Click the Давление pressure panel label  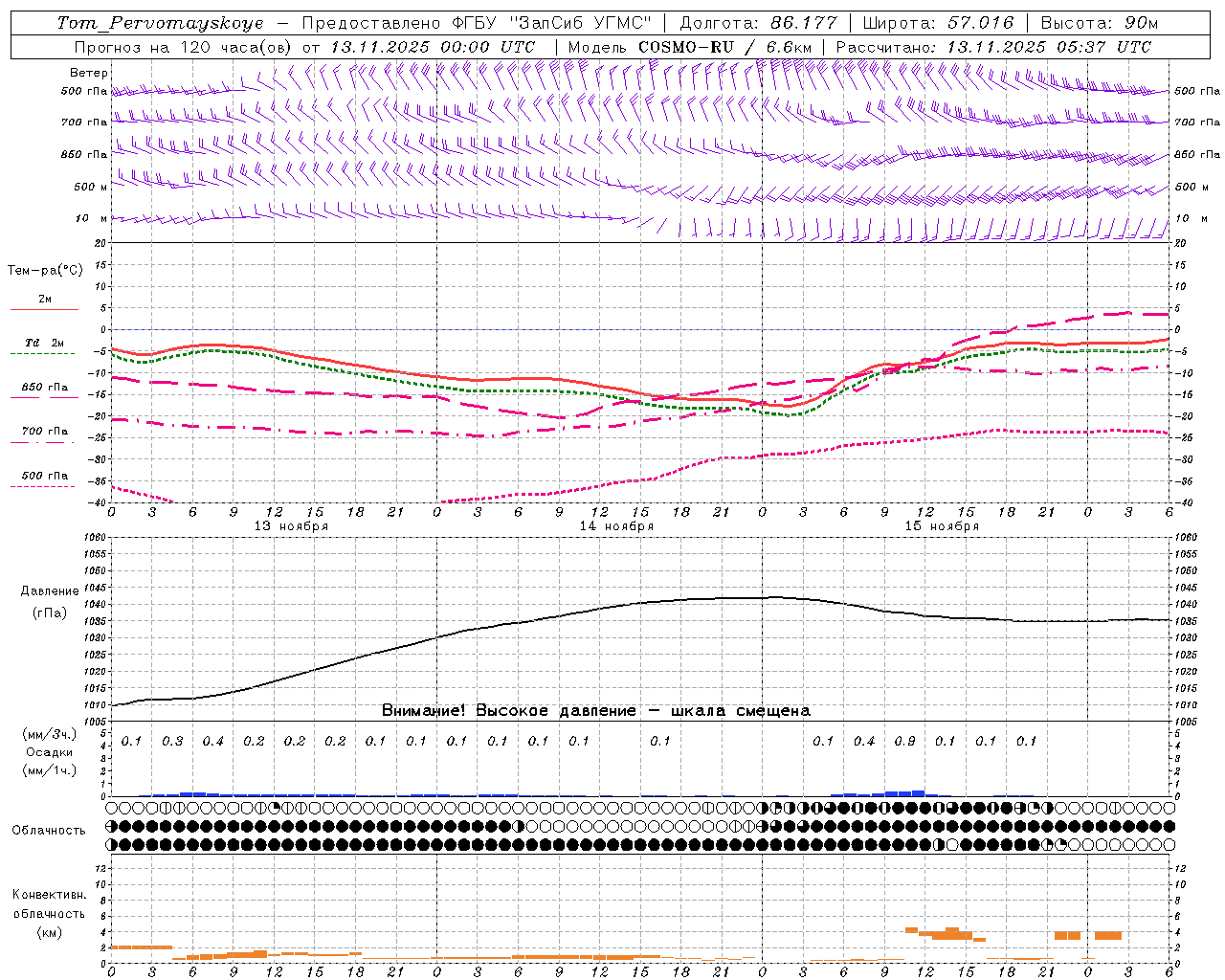[49, 591]
